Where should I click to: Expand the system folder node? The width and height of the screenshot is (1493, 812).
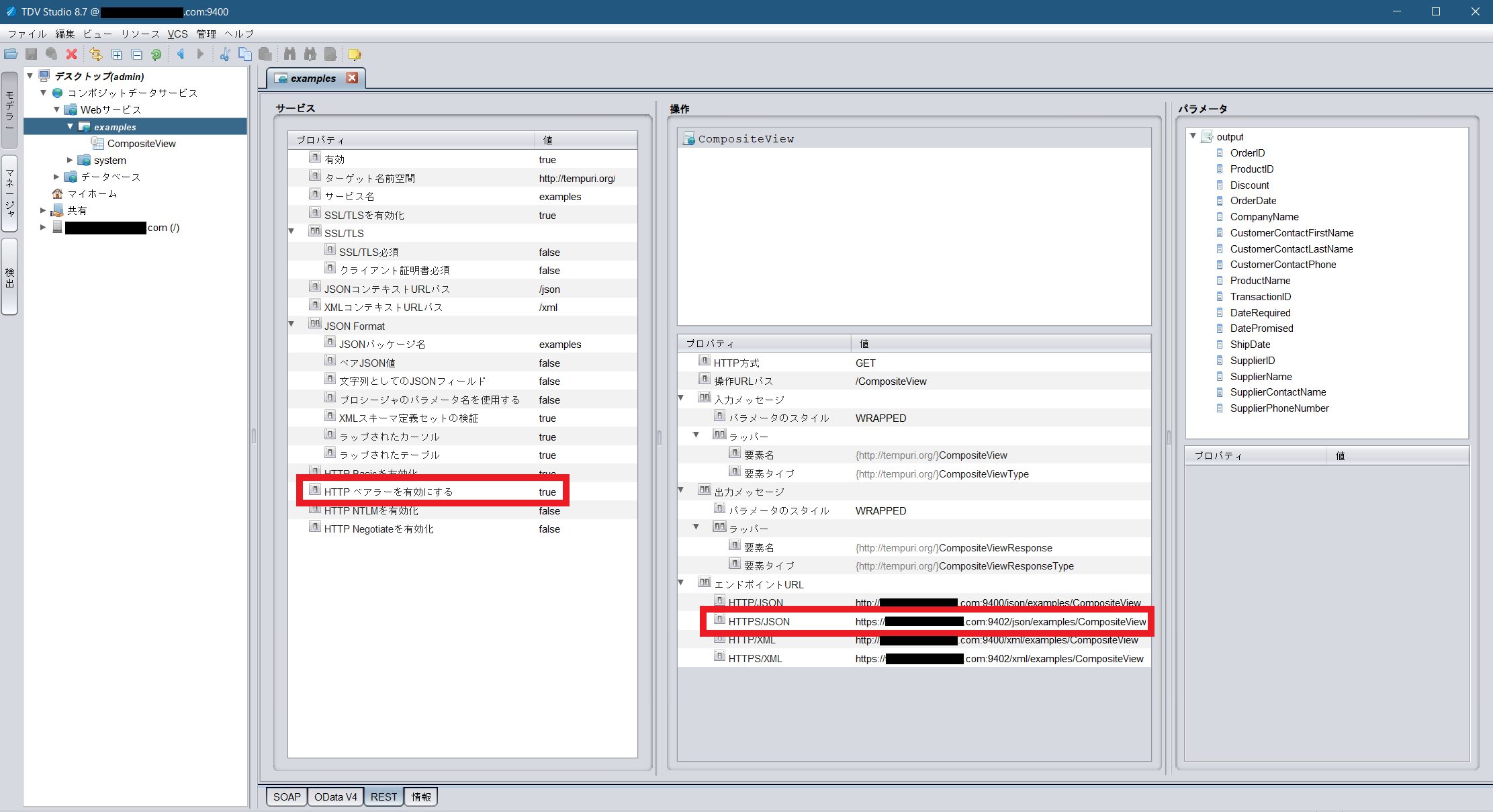(x=70, y=160)
